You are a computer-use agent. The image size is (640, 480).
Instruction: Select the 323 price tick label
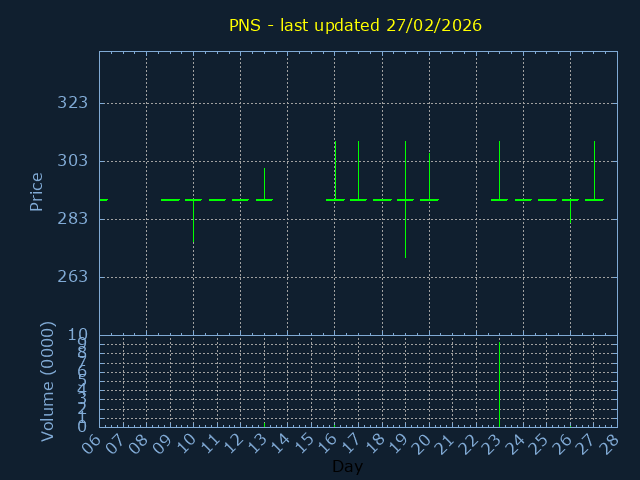73,103
